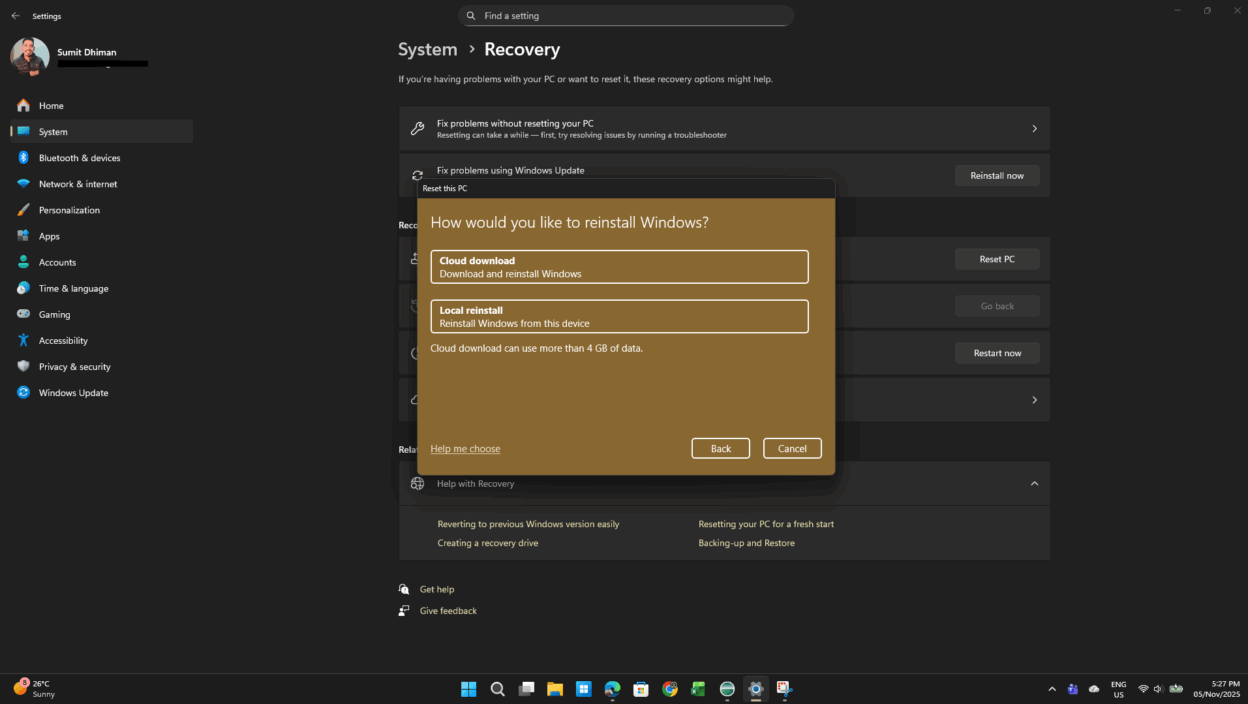1248x704 pixels.
Task: Open Home in the Settings sidebar
Action: click(x=101, y=105)
